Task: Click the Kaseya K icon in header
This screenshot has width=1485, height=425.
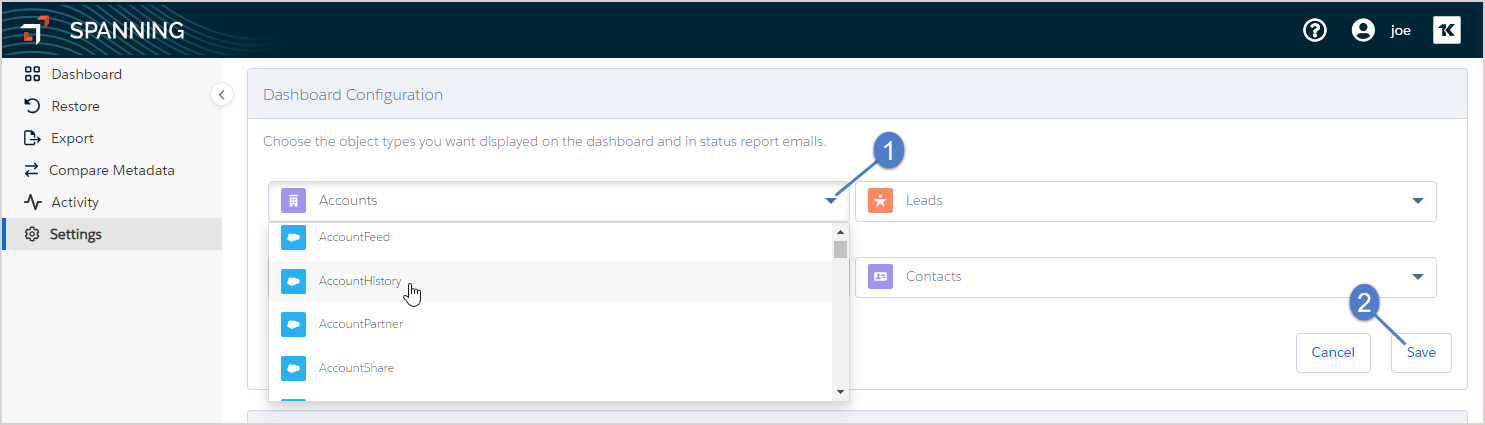Action: tap(1447, 30)
